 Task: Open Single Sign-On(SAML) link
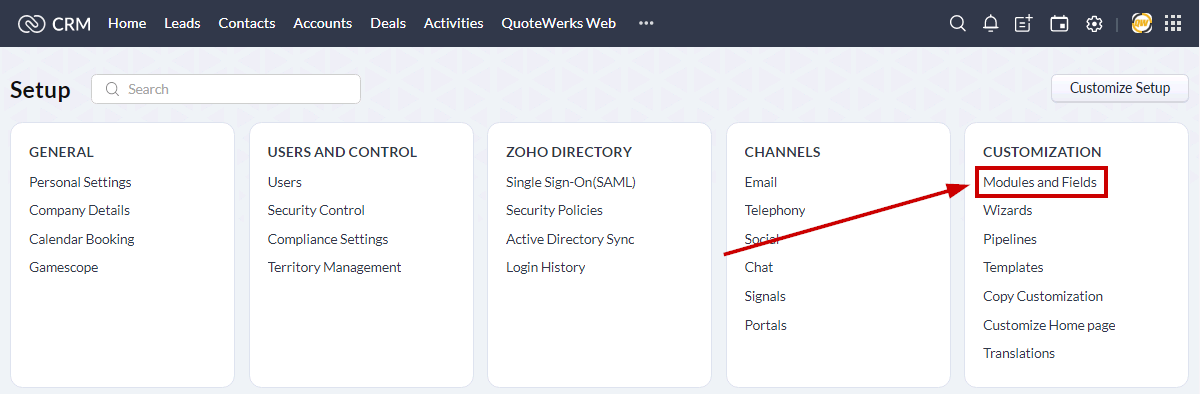point(571,182)
